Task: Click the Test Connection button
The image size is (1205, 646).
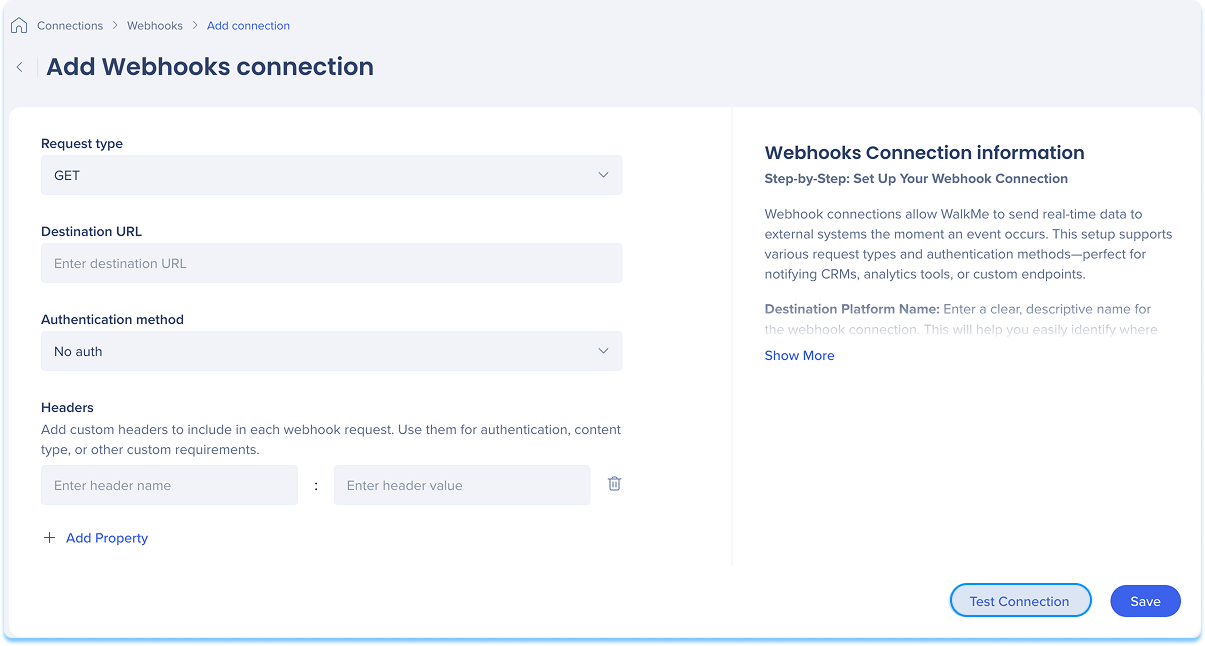Action: 1020,601
